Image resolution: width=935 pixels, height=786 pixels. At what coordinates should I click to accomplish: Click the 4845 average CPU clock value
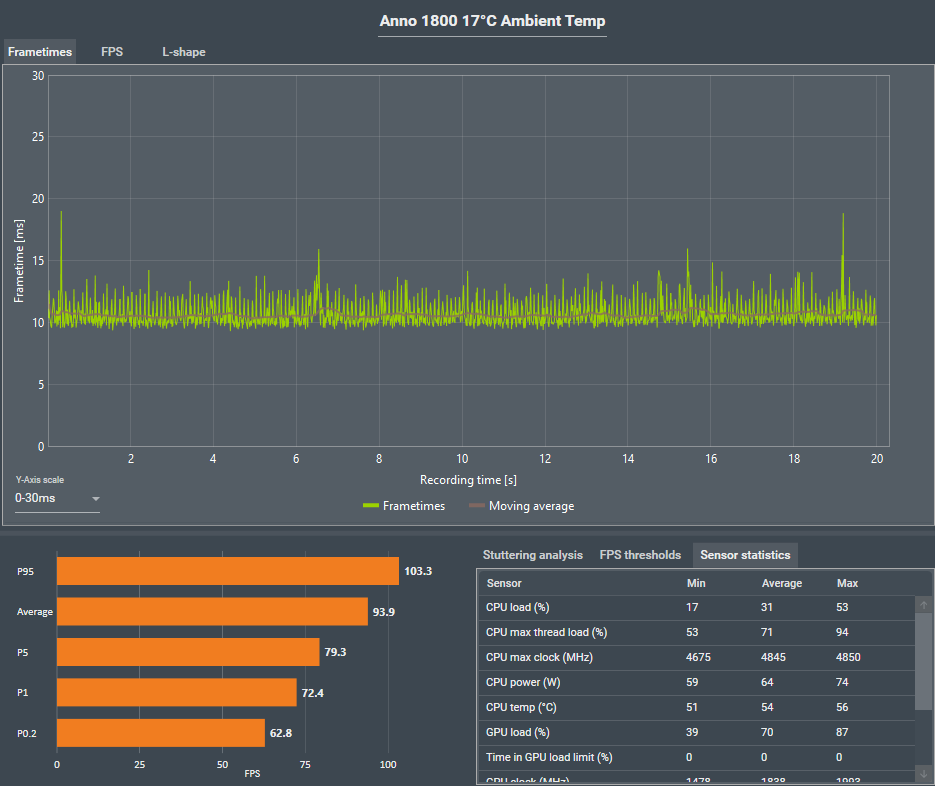coord(773,657)
